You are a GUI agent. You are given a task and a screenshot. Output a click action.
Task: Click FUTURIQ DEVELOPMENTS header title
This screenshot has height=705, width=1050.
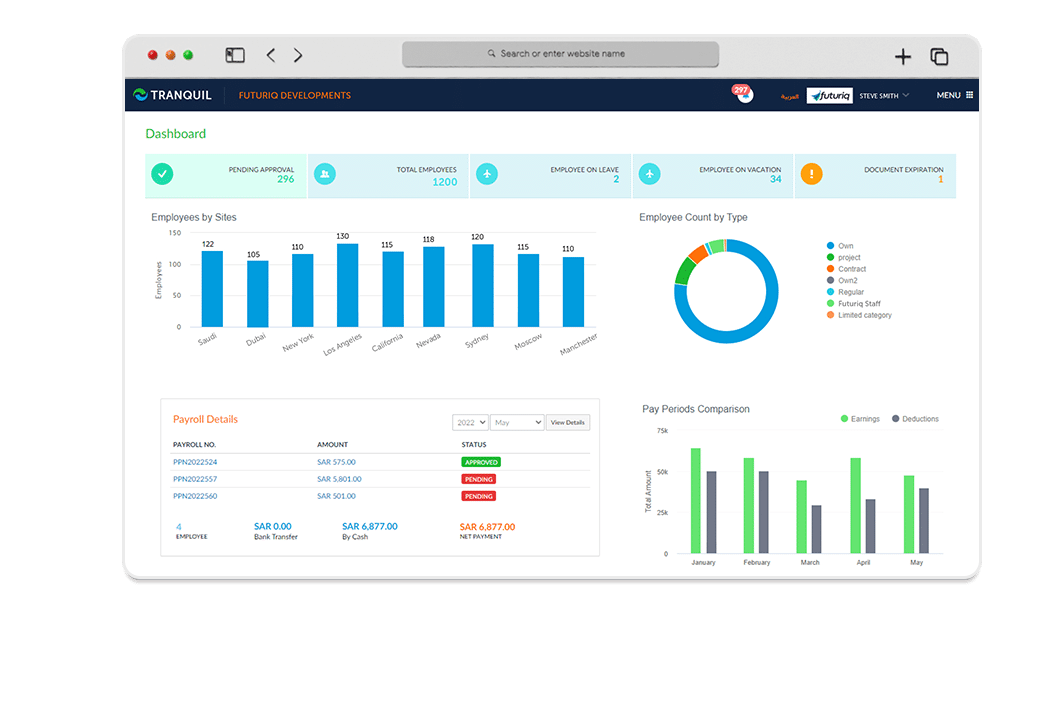click(x=295, y=96)
